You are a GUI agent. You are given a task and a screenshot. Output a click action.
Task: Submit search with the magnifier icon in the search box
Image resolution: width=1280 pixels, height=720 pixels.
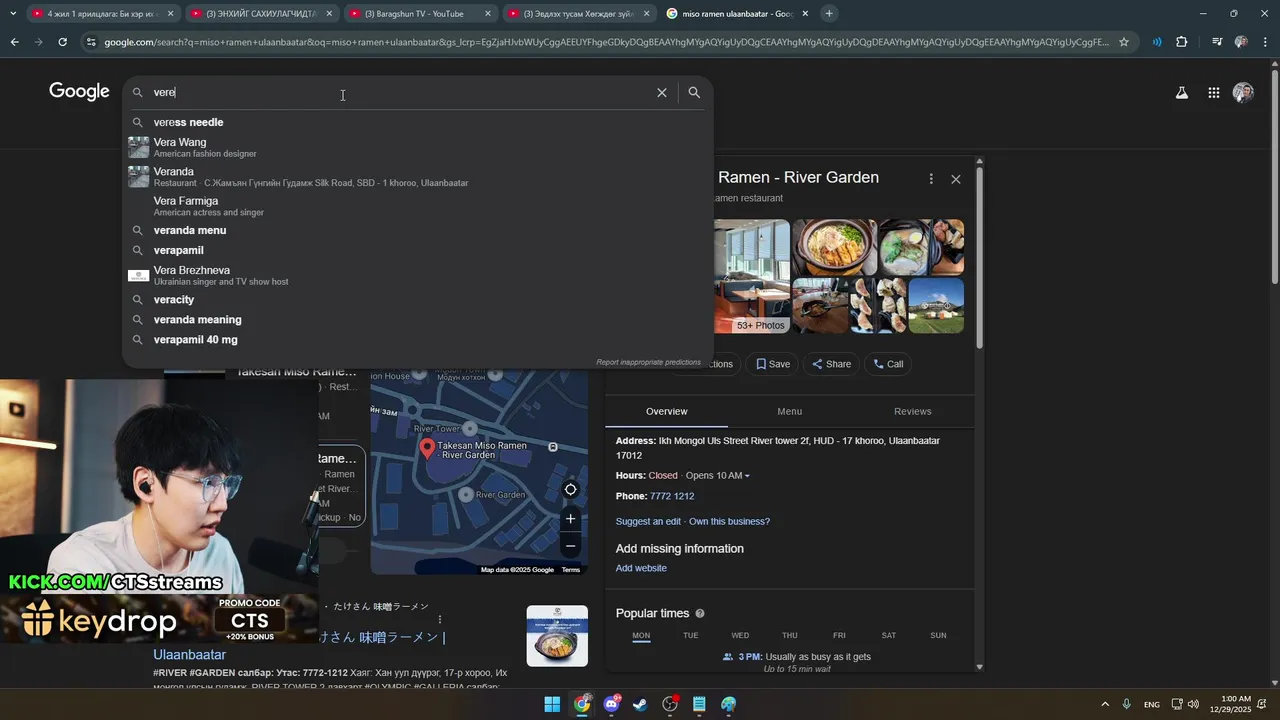point(694,92)
